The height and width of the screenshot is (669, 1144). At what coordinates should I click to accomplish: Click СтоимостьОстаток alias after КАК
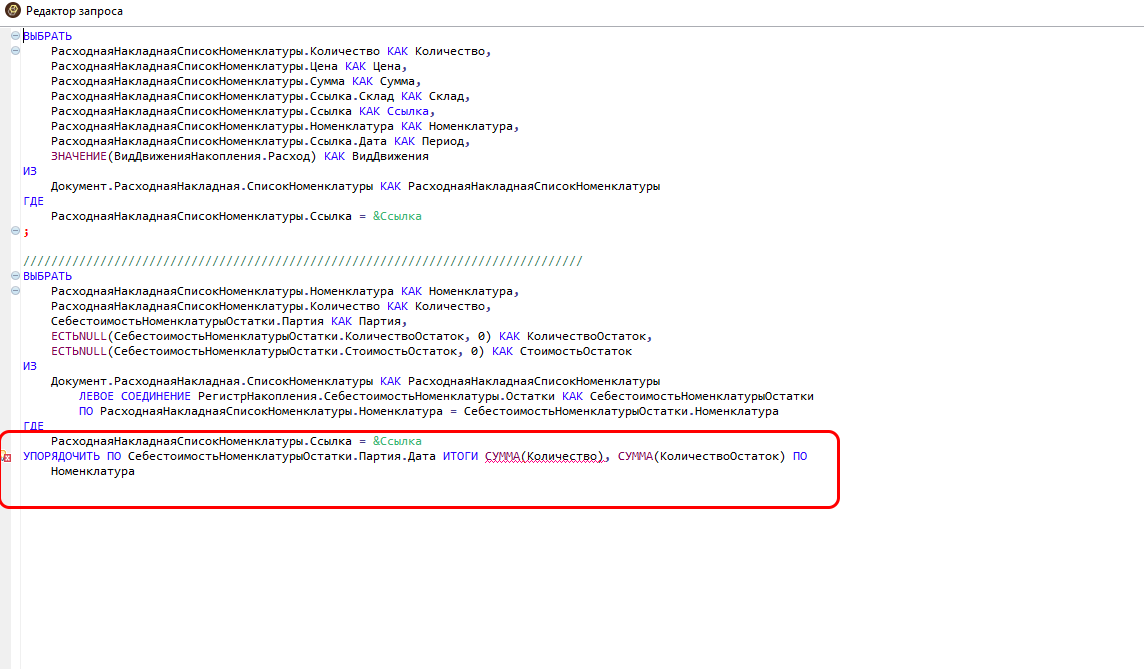576,351
